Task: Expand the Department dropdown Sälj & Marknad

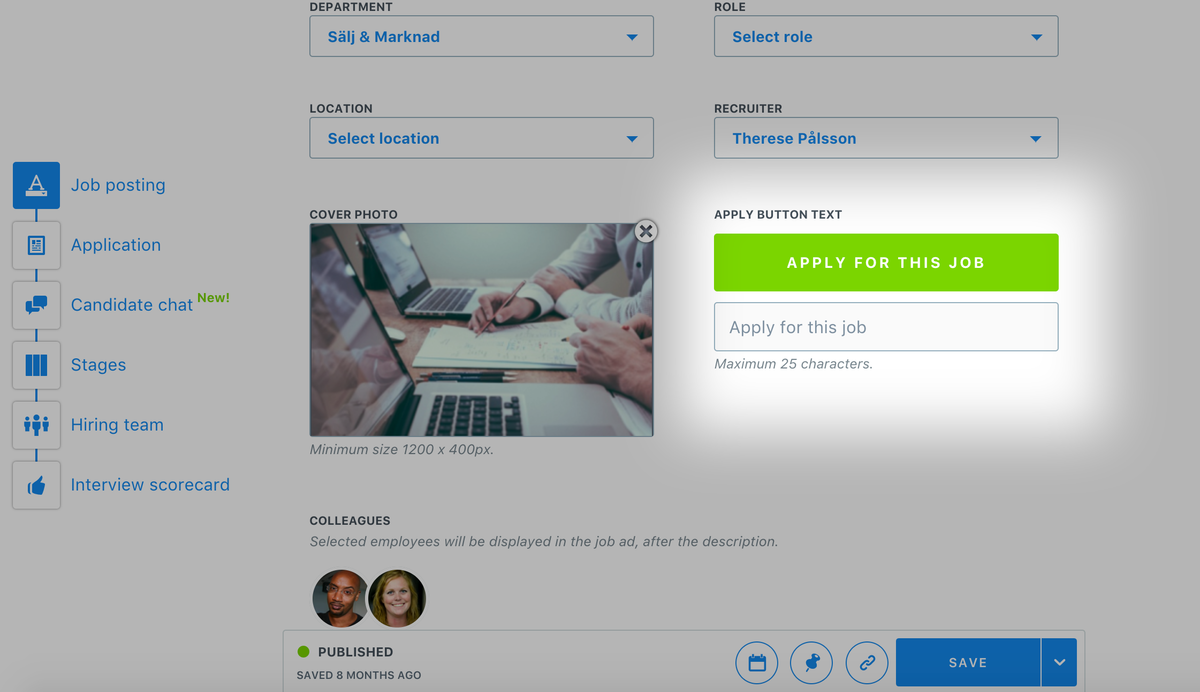Action: 481,36
